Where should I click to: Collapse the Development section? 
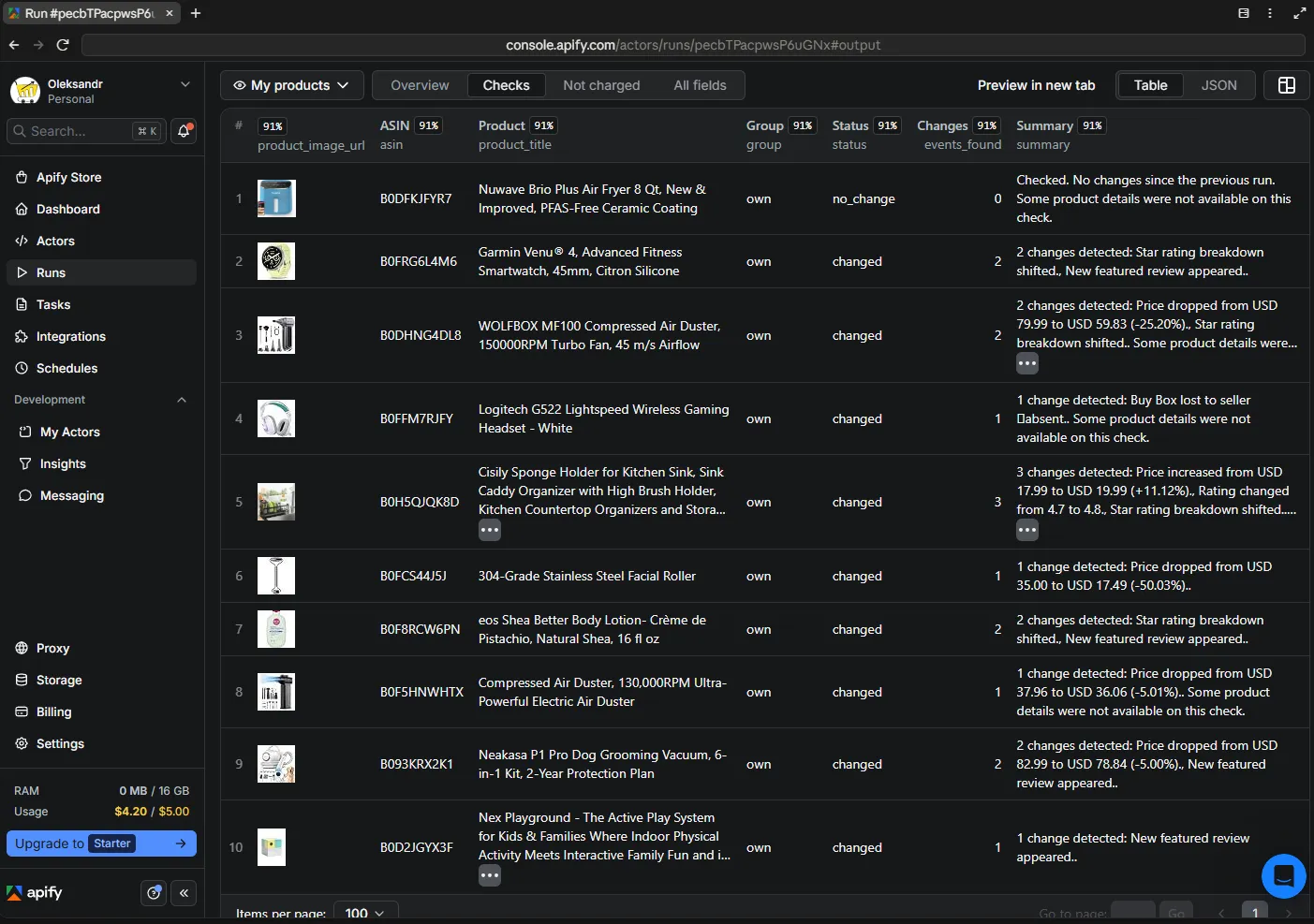[182, 400]
